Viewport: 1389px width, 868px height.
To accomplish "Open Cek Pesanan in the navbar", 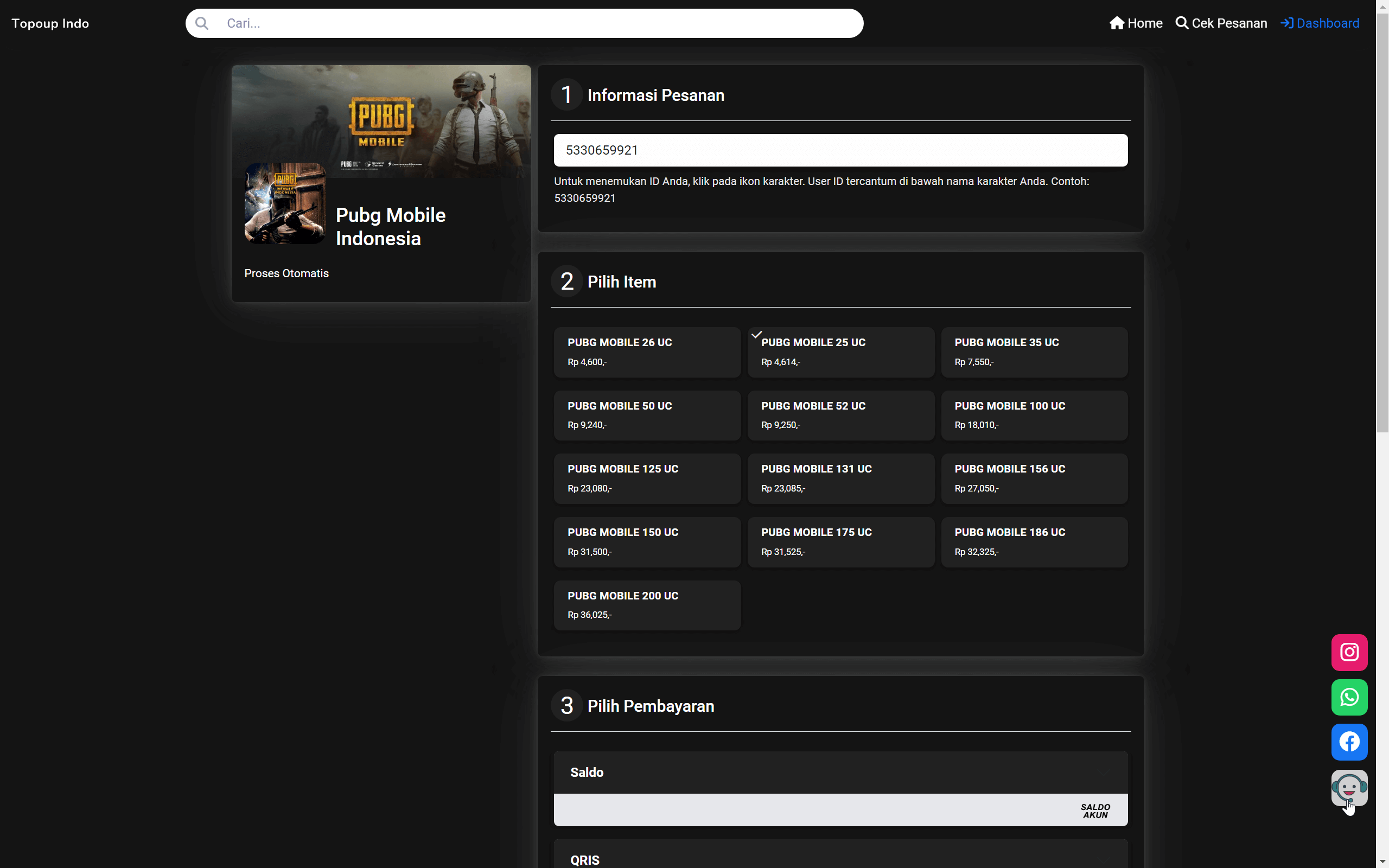I will [x=1221, y=23].
